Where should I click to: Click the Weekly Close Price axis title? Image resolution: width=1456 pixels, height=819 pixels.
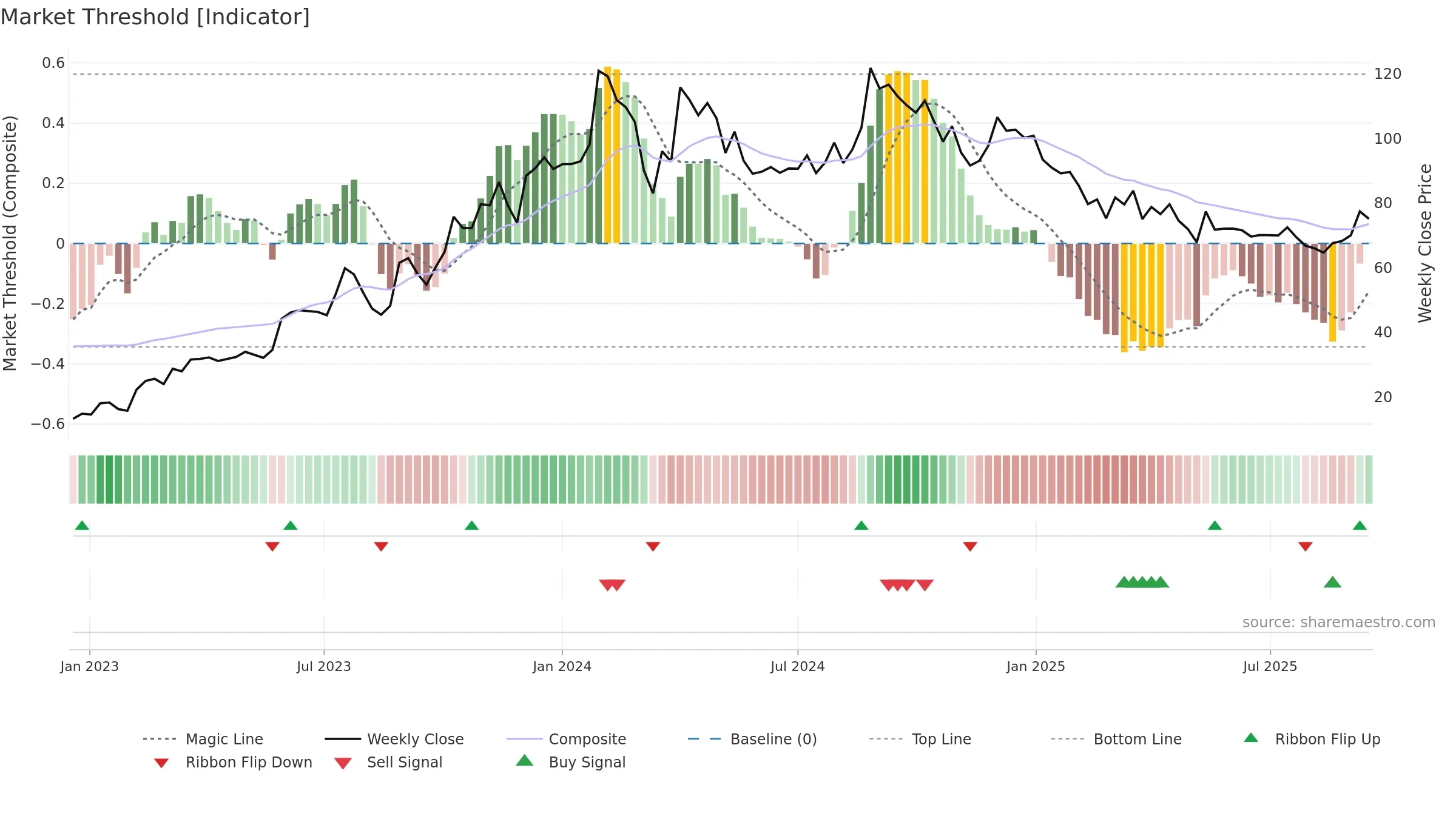coord(1425,243)
